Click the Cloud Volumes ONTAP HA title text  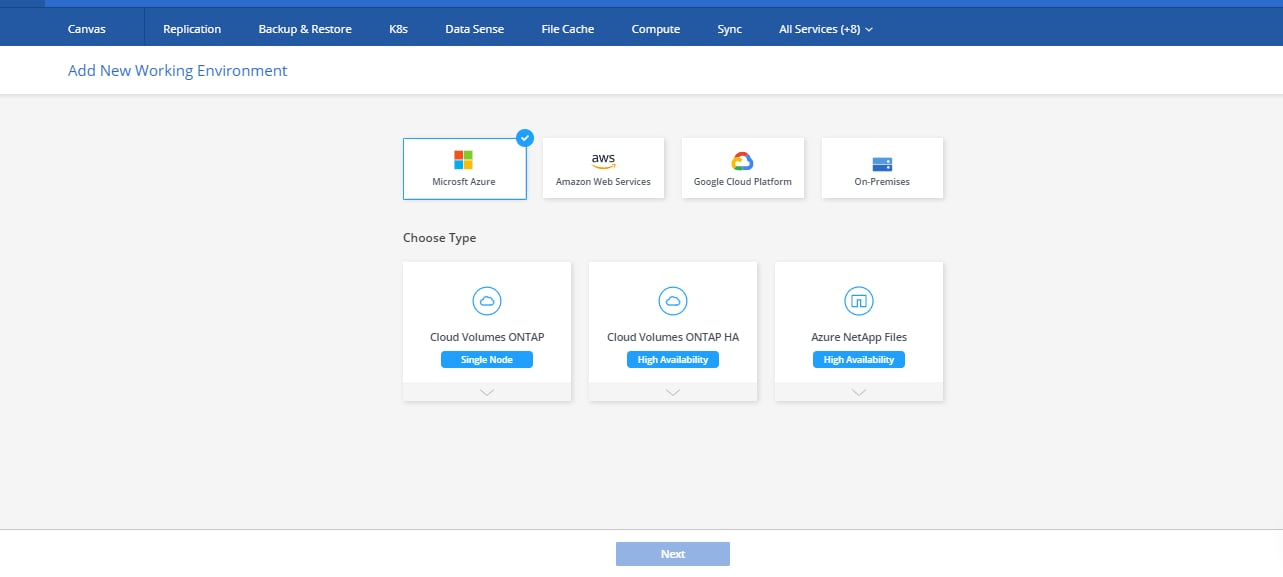[673, 337]
